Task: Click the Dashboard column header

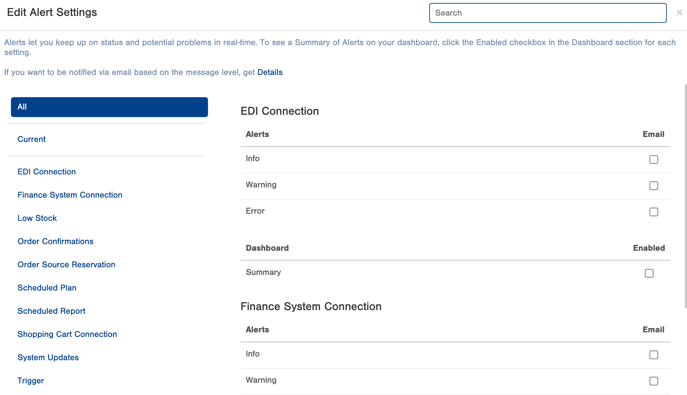Action: point(267,248)
